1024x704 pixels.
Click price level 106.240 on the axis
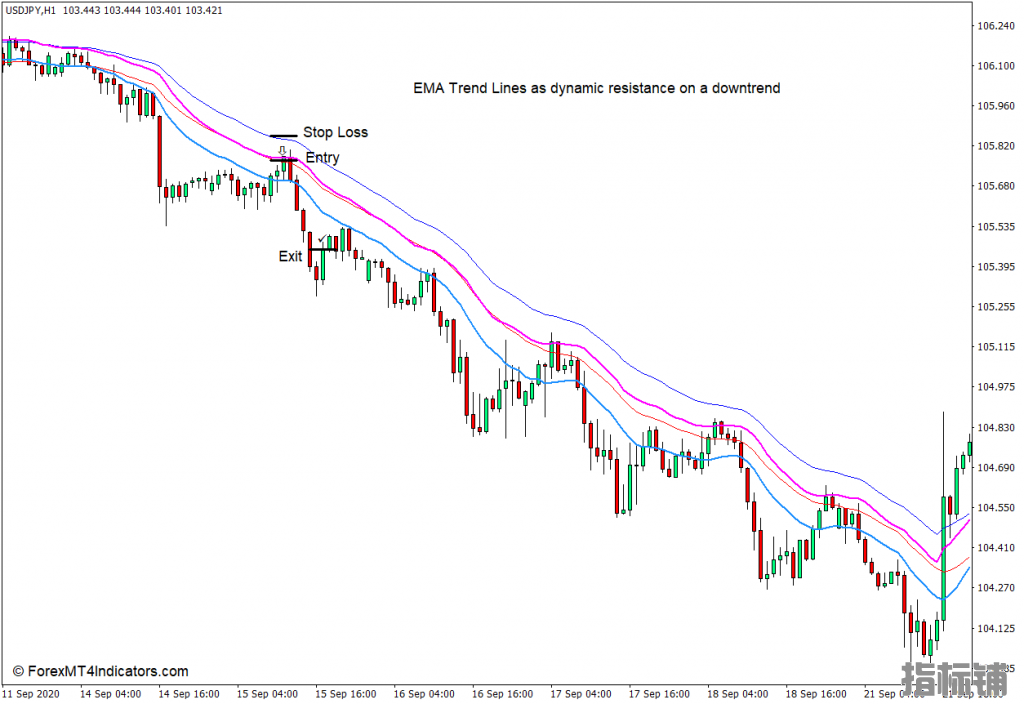(x=996, y=26)
